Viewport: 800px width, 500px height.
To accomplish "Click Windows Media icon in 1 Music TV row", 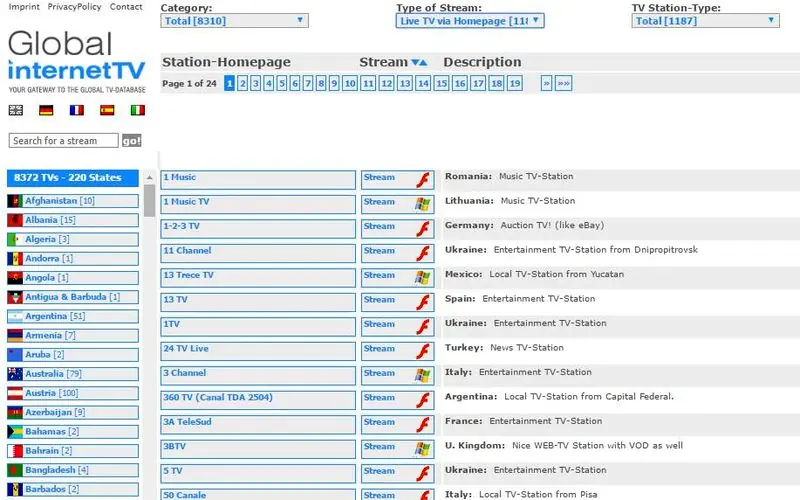I will click(422, 205).
